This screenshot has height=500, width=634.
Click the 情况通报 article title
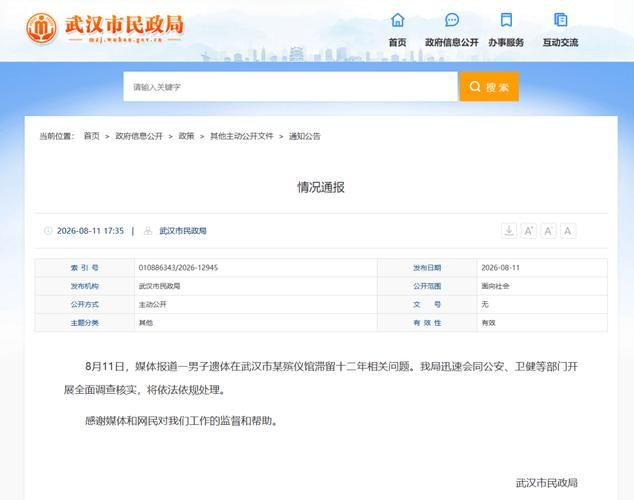tap(321, 187)
